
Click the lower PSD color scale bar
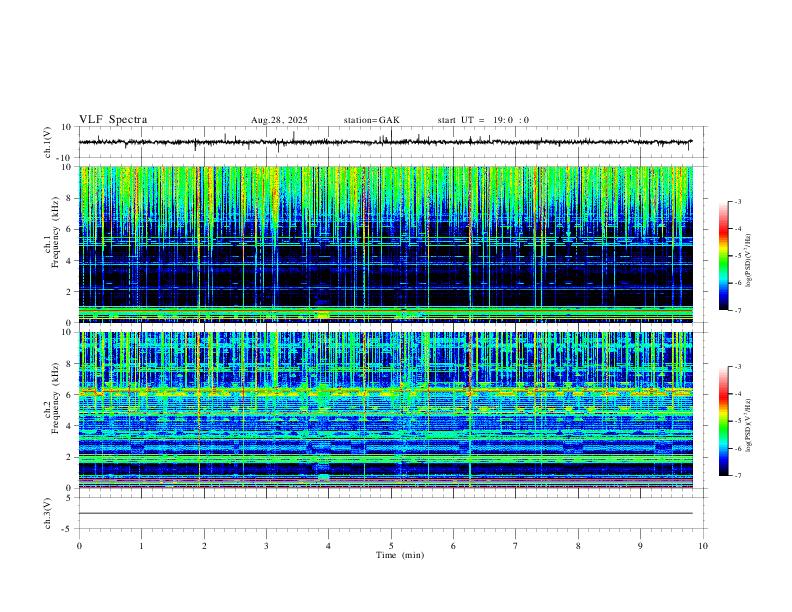[724, 421]
